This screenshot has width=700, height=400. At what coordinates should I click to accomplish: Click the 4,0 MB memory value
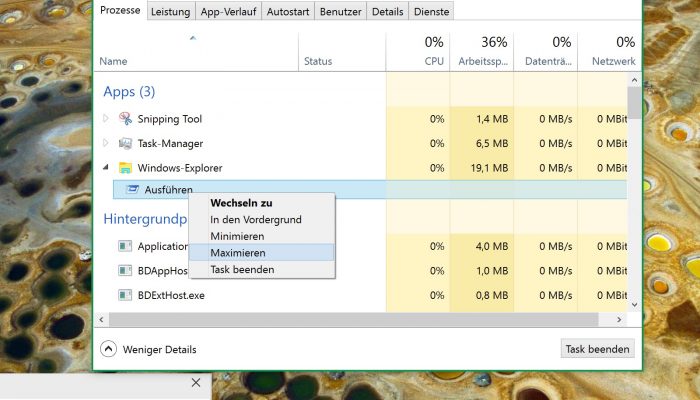[492, 246]
